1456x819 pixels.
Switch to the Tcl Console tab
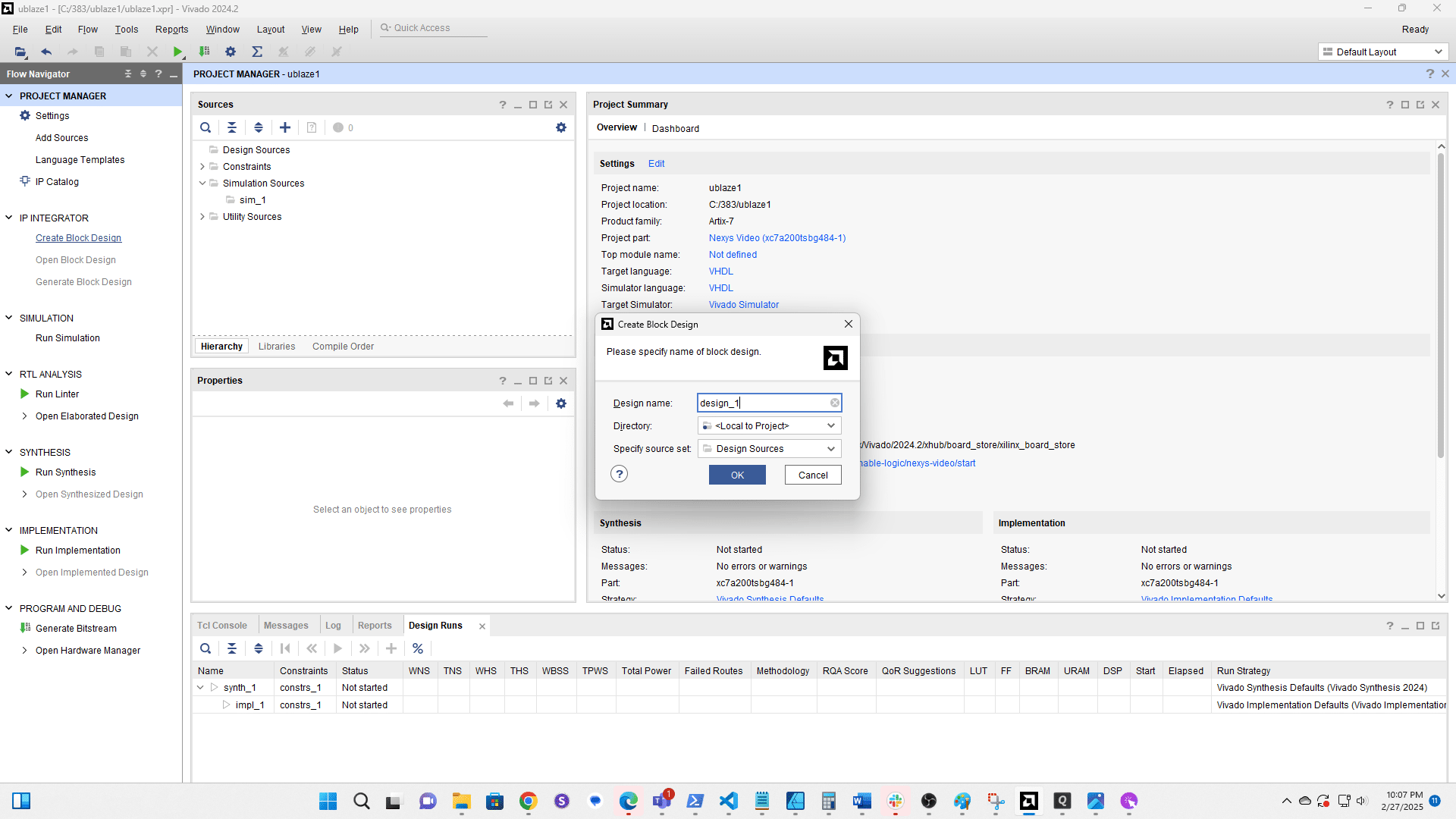(x=222, y=626)
